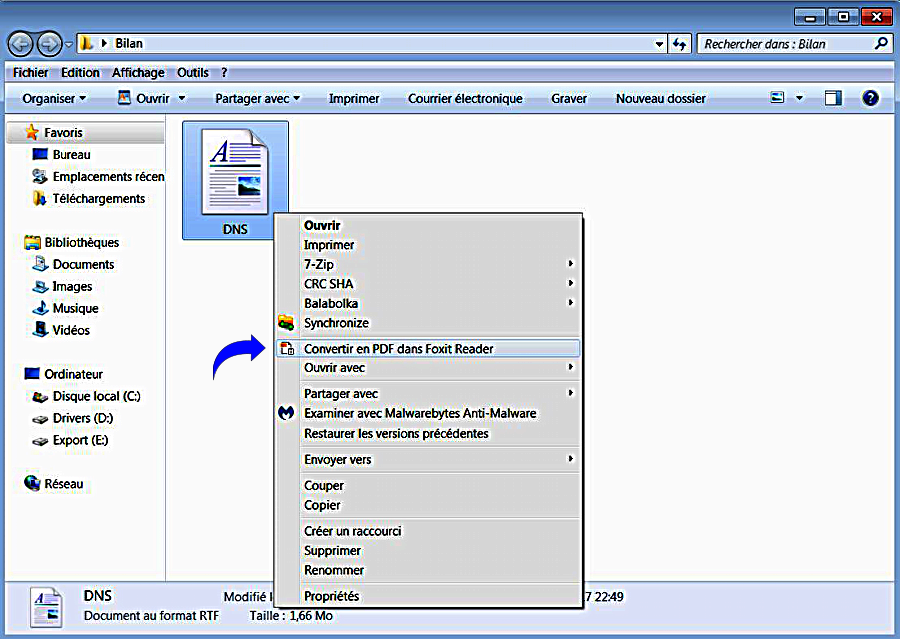Expand the Envoyer vers submenu

coord(428,460)
